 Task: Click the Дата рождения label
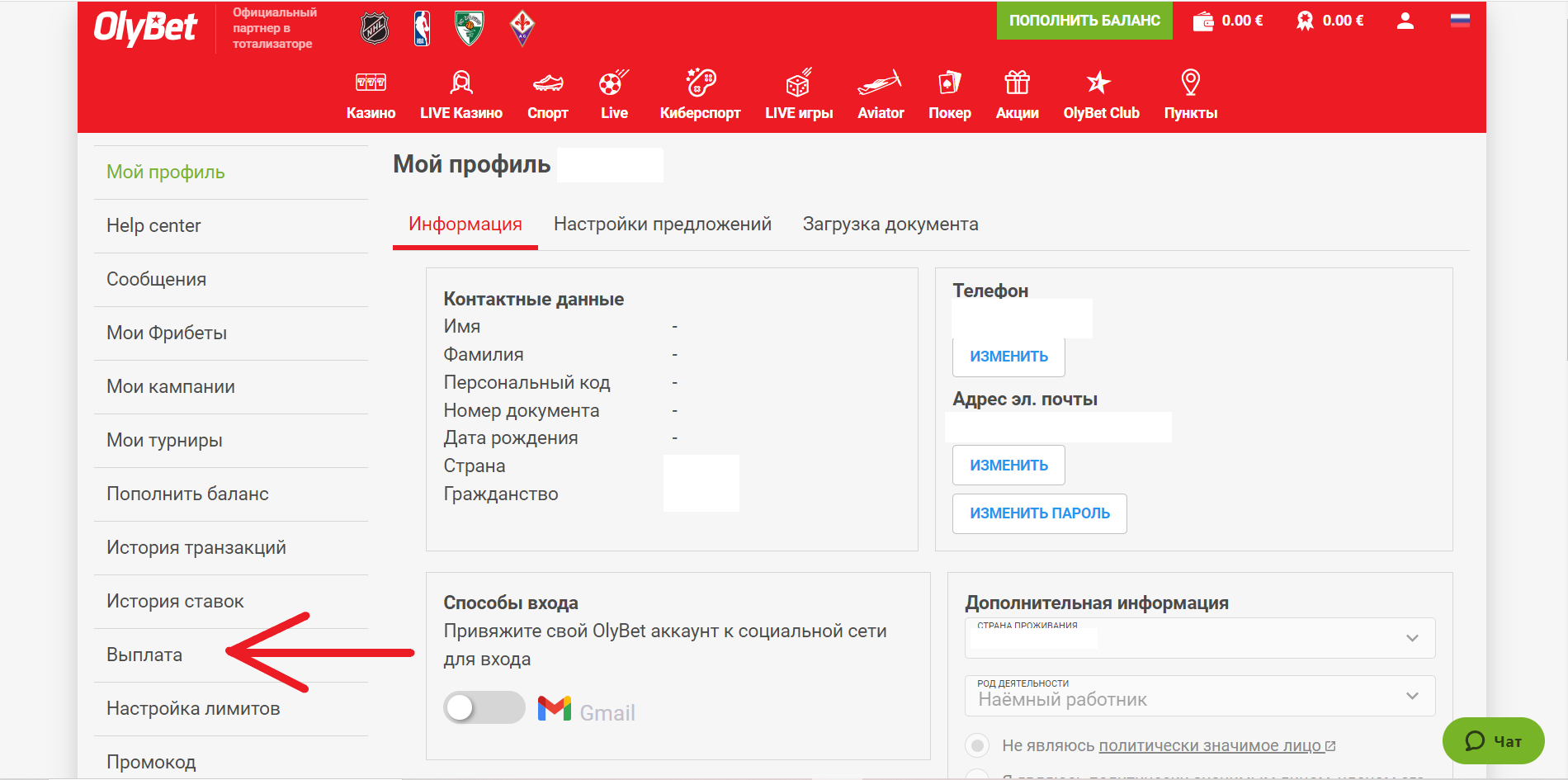click(511, 438)
